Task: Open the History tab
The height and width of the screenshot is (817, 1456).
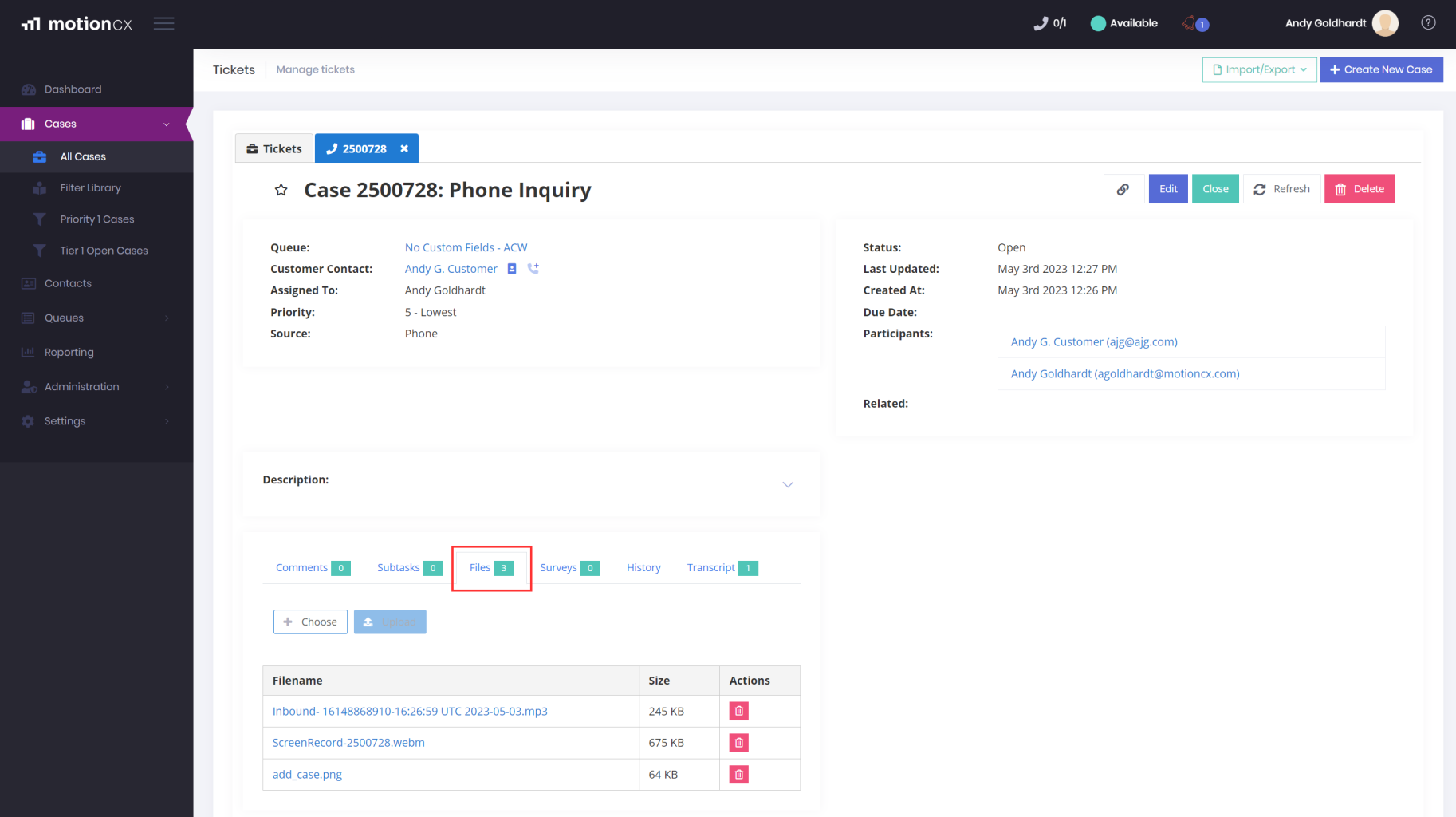Action: [x=643, y=567]
